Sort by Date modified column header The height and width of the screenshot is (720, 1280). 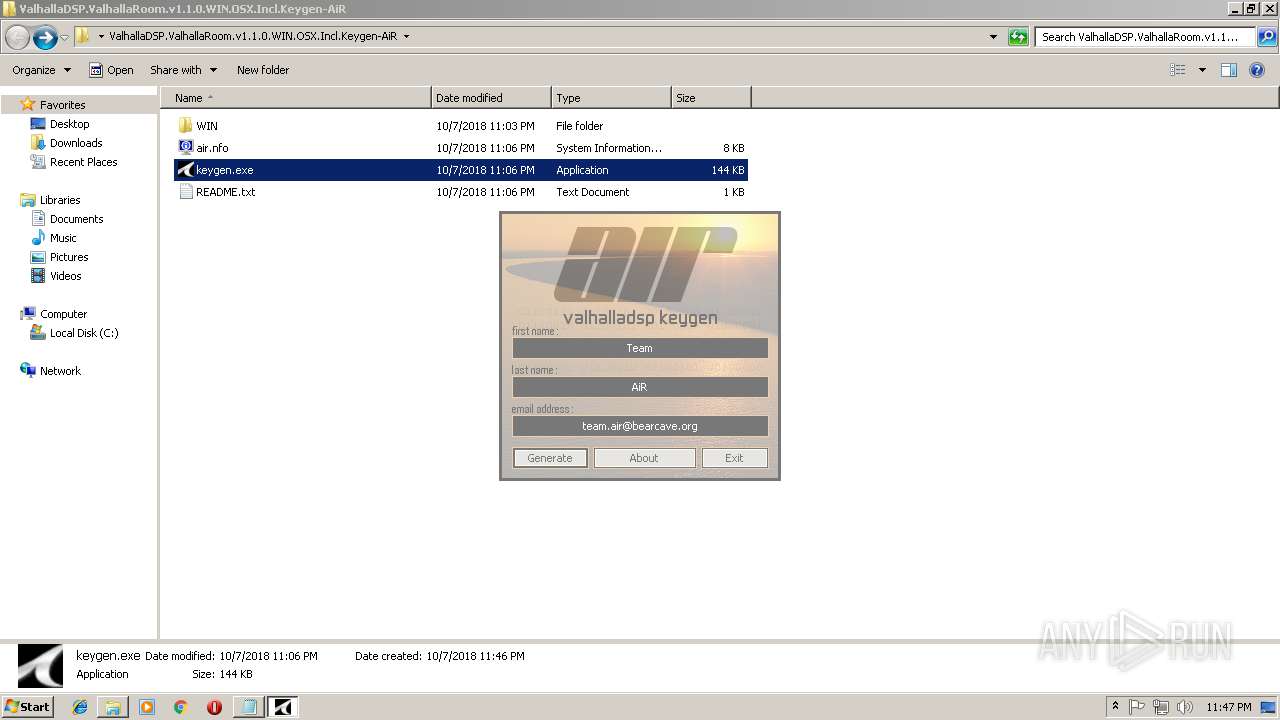click(x=491, y=98)
